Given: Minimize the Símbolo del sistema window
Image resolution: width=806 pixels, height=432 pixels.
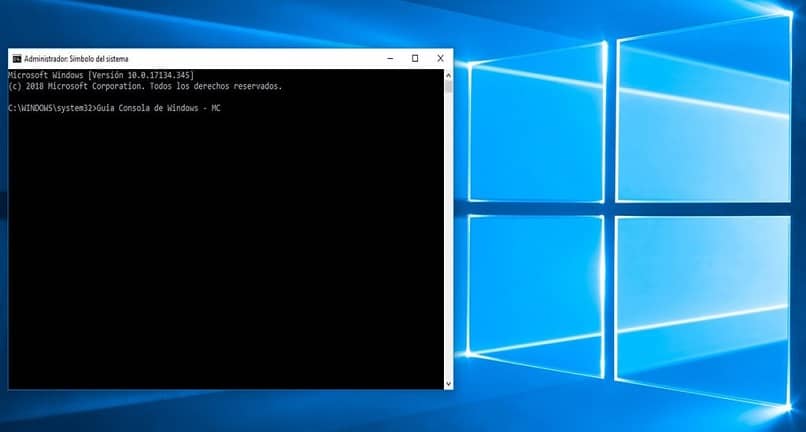Looking at the screenshot, I should click(390, 59).
